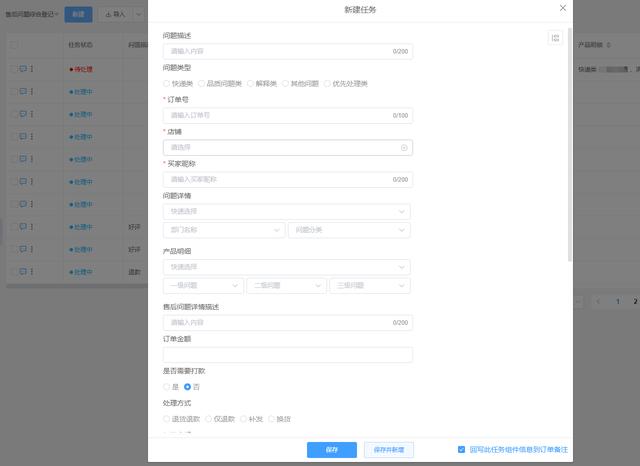This screenshot has width=640, height=466.
Task: Expand the 部门名称 dropdown
Action: pyautogui.click(x=224, y=230)
